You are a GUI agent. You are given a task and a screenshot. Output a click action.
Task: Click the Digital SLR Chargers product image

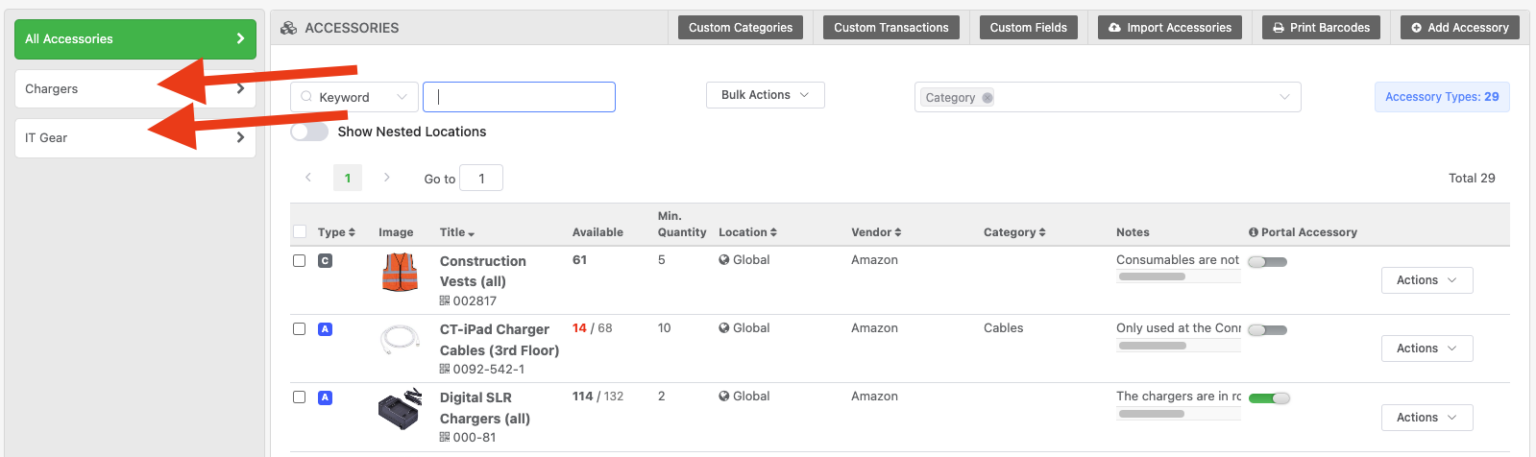[x=399, y=410]
